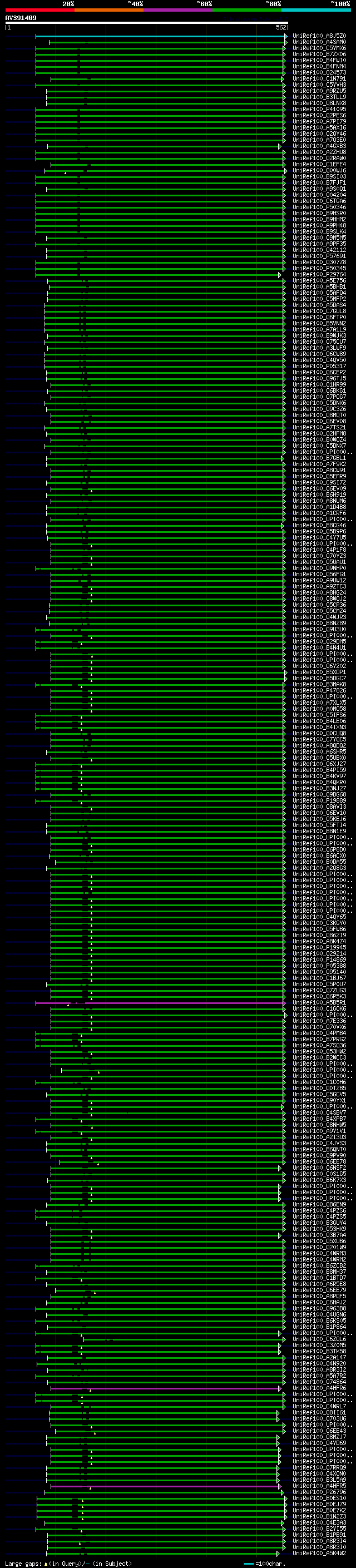Screen dimensions: 356x1568
Task: Click hit label UniRef100_P57691
Action: click(319, 256)
